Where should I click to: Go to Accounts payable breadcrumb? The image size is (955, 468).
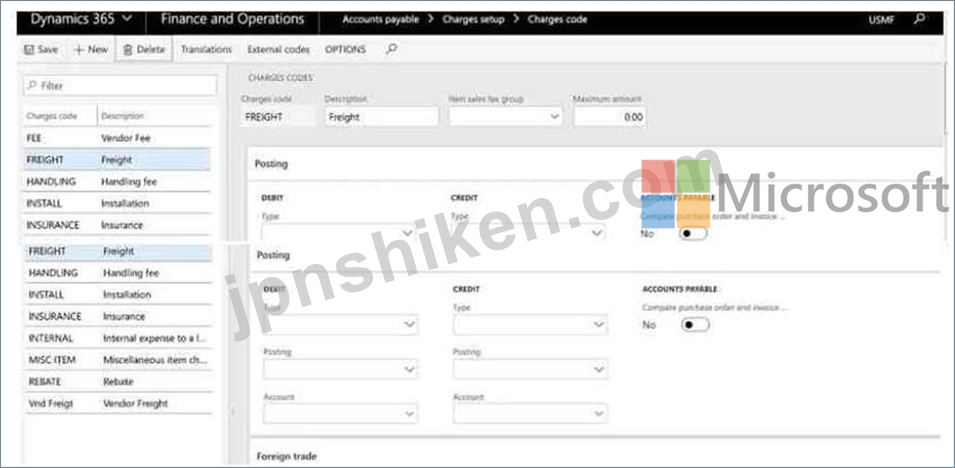[381, 20]
